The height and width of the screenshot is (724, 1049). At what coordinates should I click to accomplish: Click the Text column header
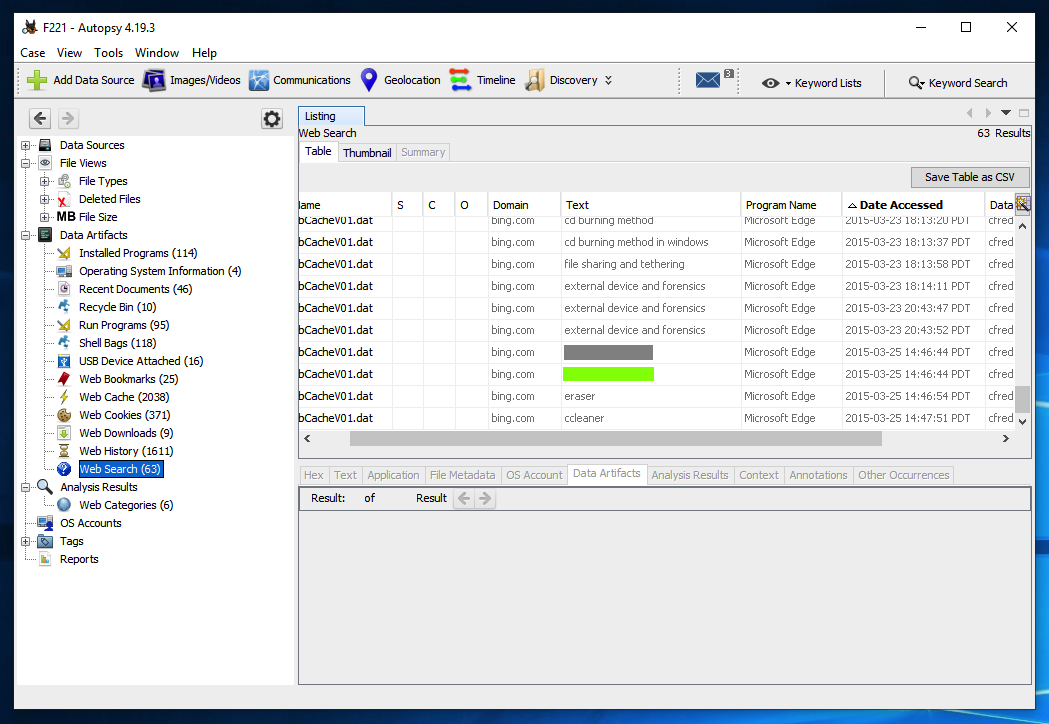[650, 205]
